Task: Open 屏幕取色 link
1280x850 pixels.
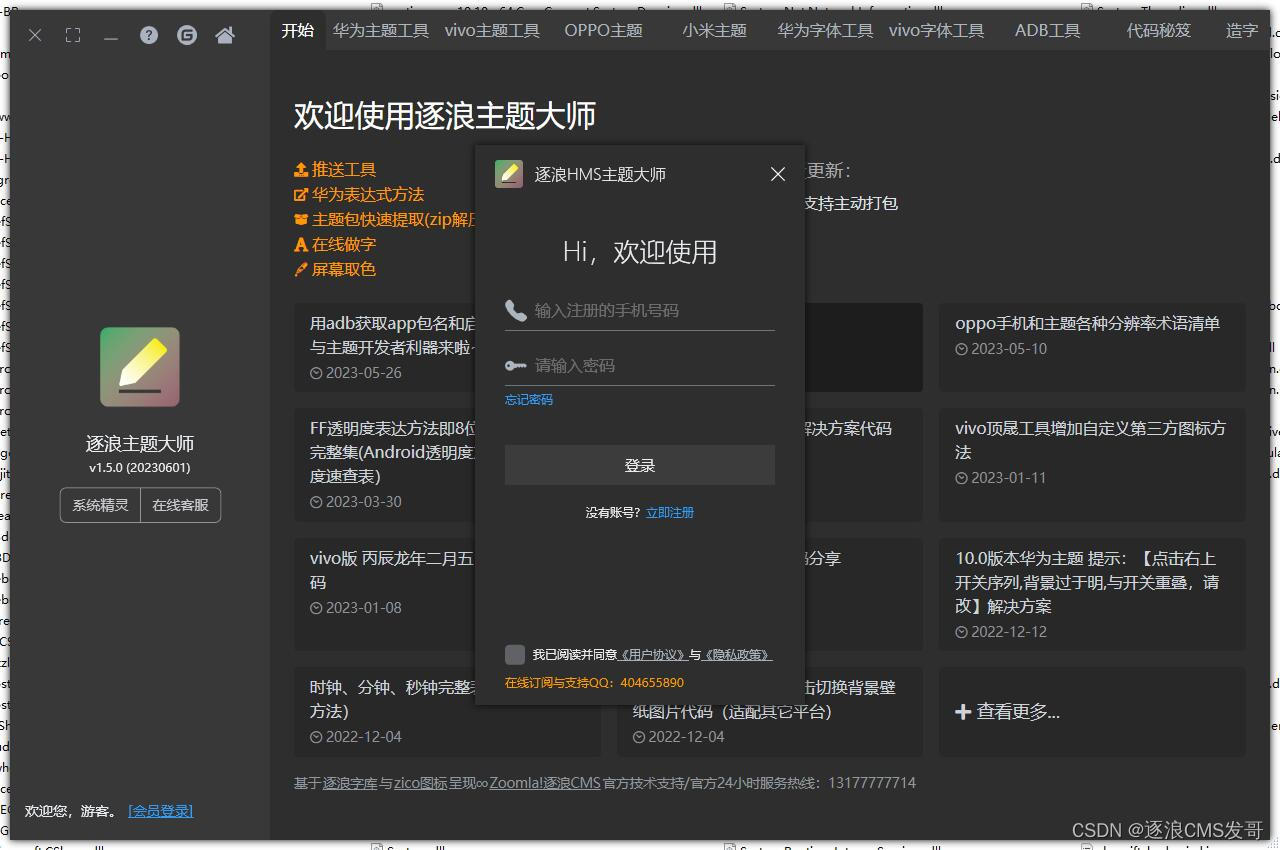Action: coord(344,270)
